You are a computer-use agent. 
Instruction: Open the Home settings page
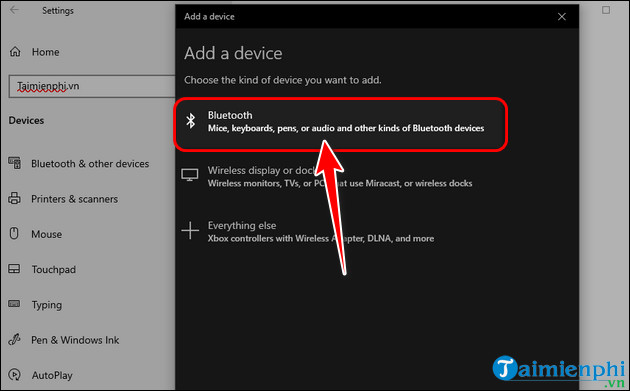[45, 52]
